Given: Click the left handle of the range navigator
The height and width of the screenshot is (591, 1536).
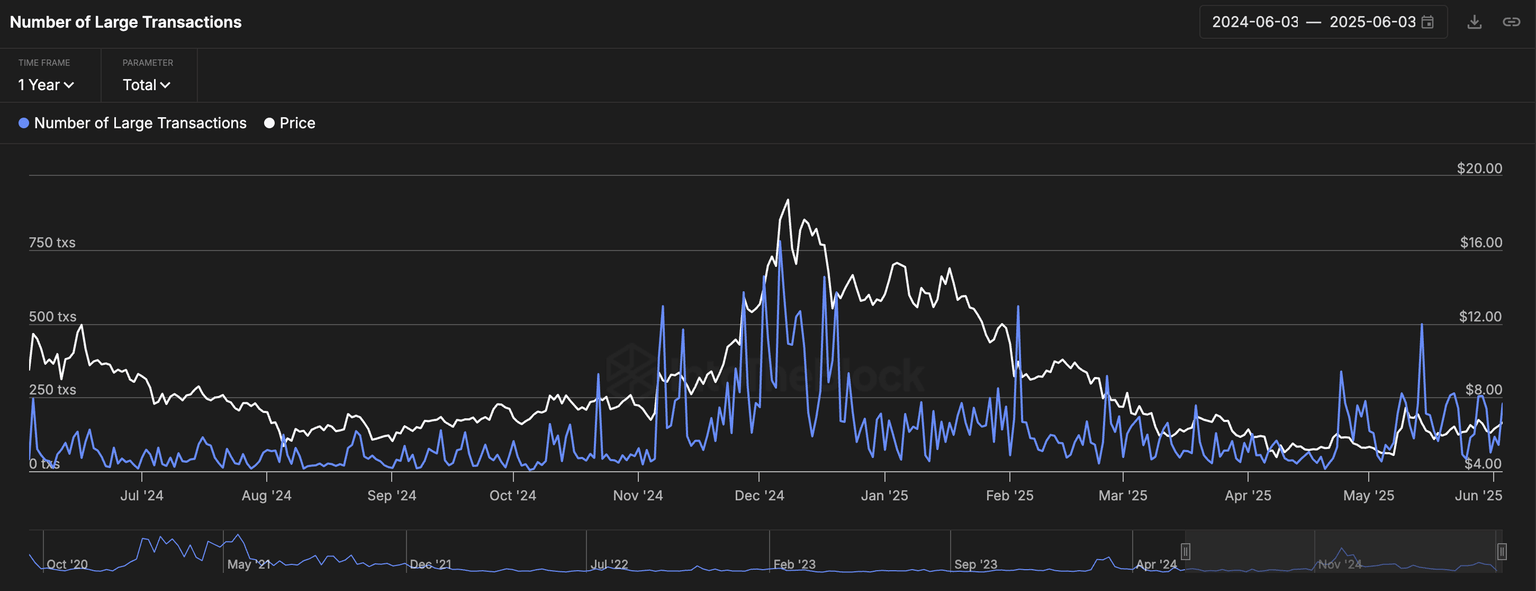Looking at the screenshot, I should 1186,551.
